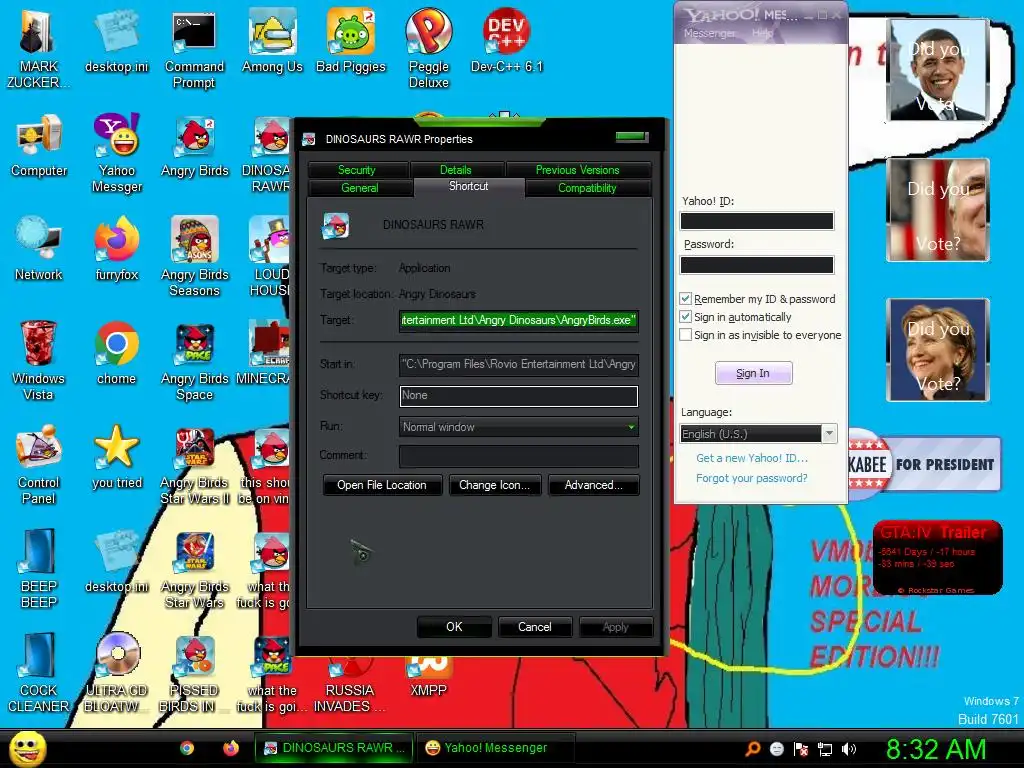Click the Sign In button
Viewport: 1024px width, 768px height.
pyautogui.click(x=754, y=374)
